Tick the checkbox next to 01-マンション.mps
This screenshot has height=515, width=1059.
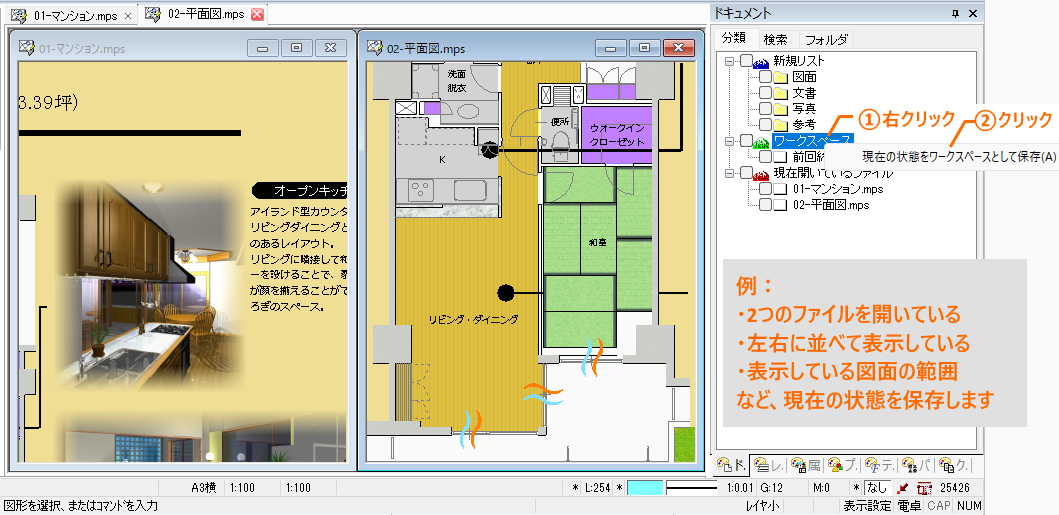(x=765, y=189)
